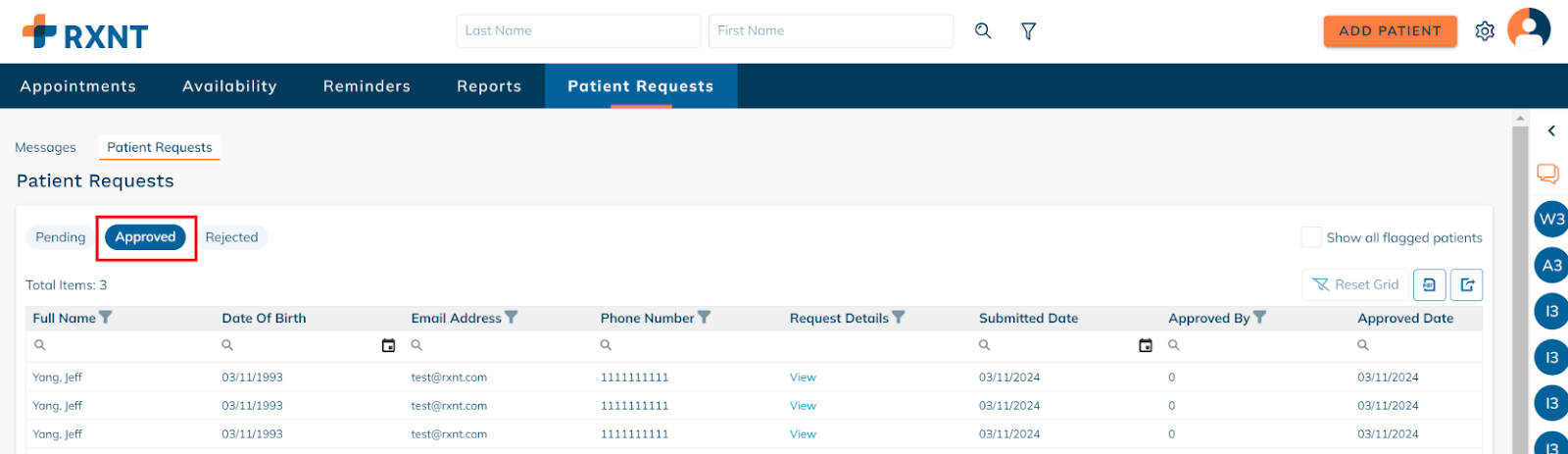
Task: Switch to the Messages subtab
Action: 45,147
